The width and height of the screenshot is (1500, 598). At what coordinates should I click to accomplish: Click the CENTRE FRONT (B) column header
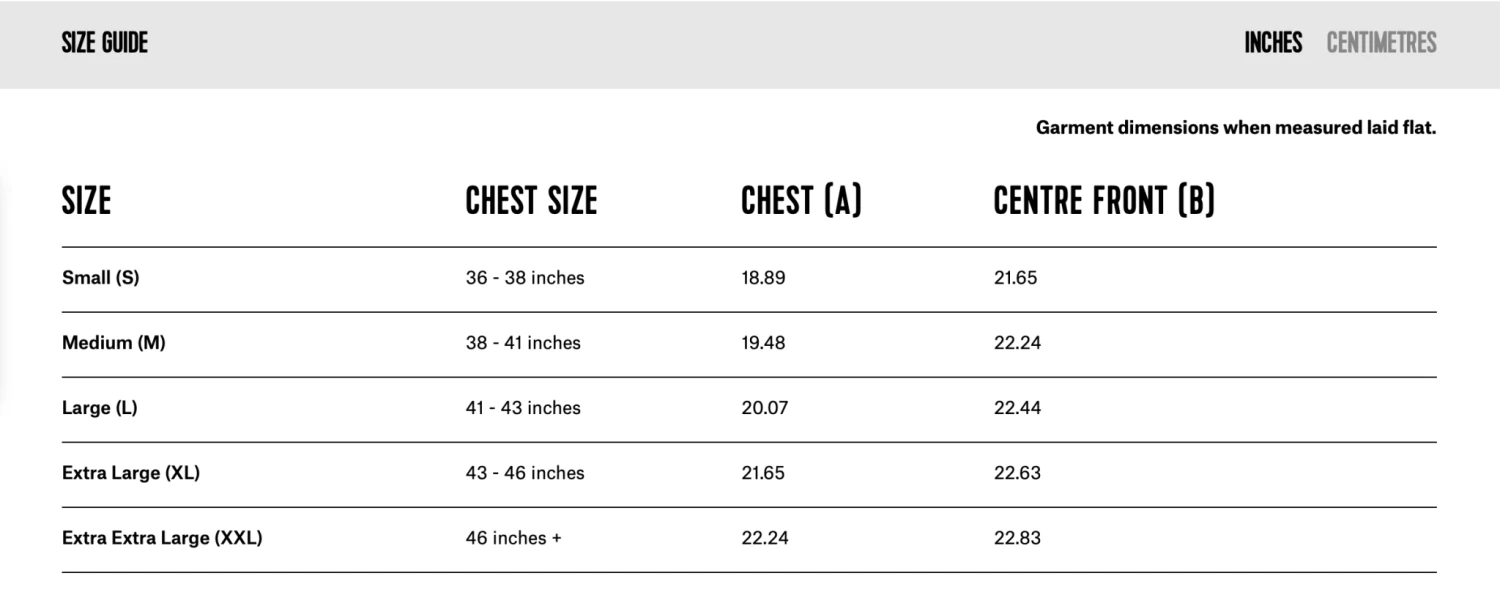coord(1103,200)
